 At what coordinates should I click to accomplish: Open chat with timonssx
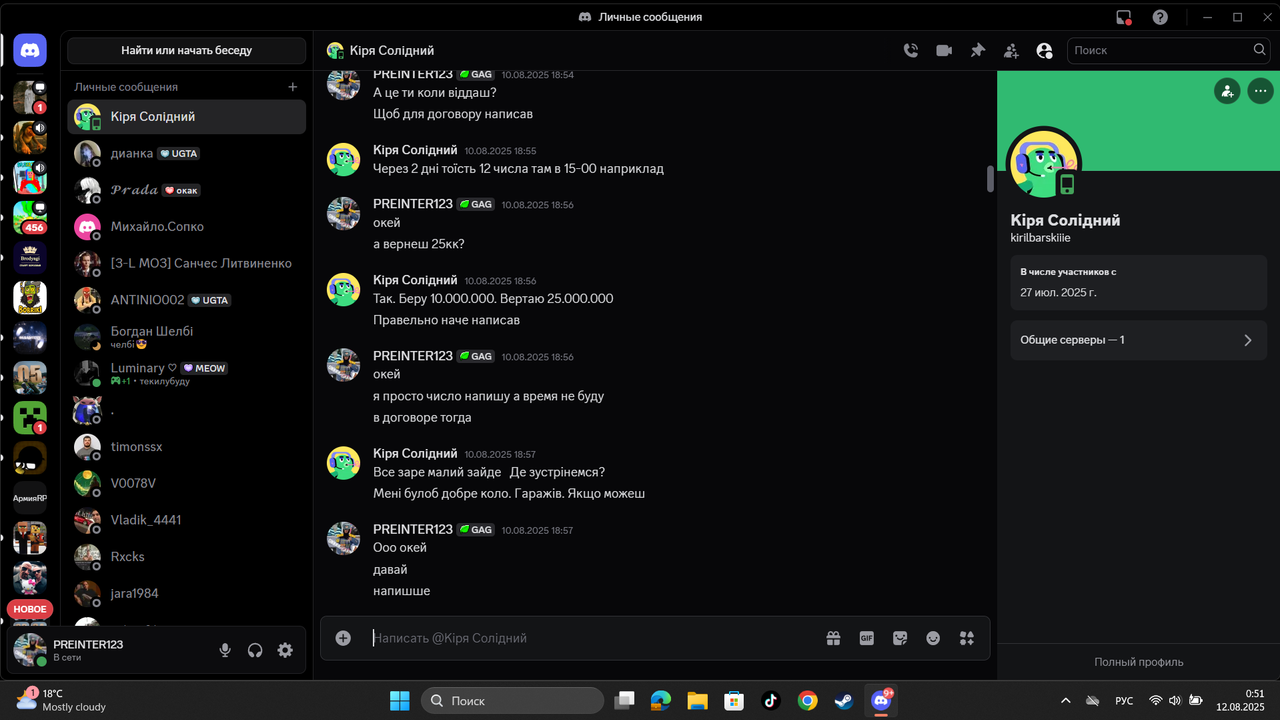tap(187, 447)
